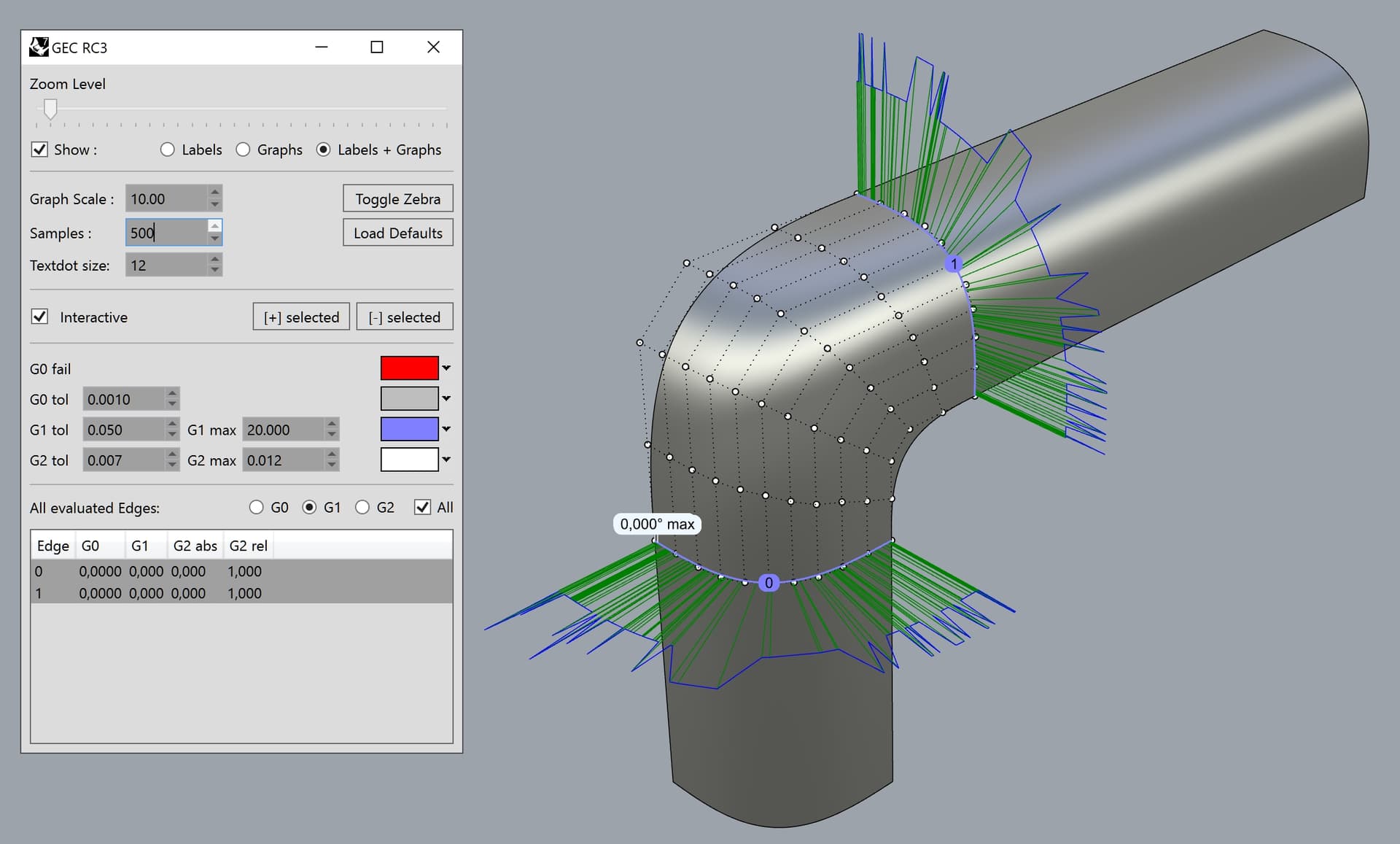Viewport: 1400px width, 844px height.
Task: Increase Graph Scale with up arrow
Action: click(x=214, y=193)
